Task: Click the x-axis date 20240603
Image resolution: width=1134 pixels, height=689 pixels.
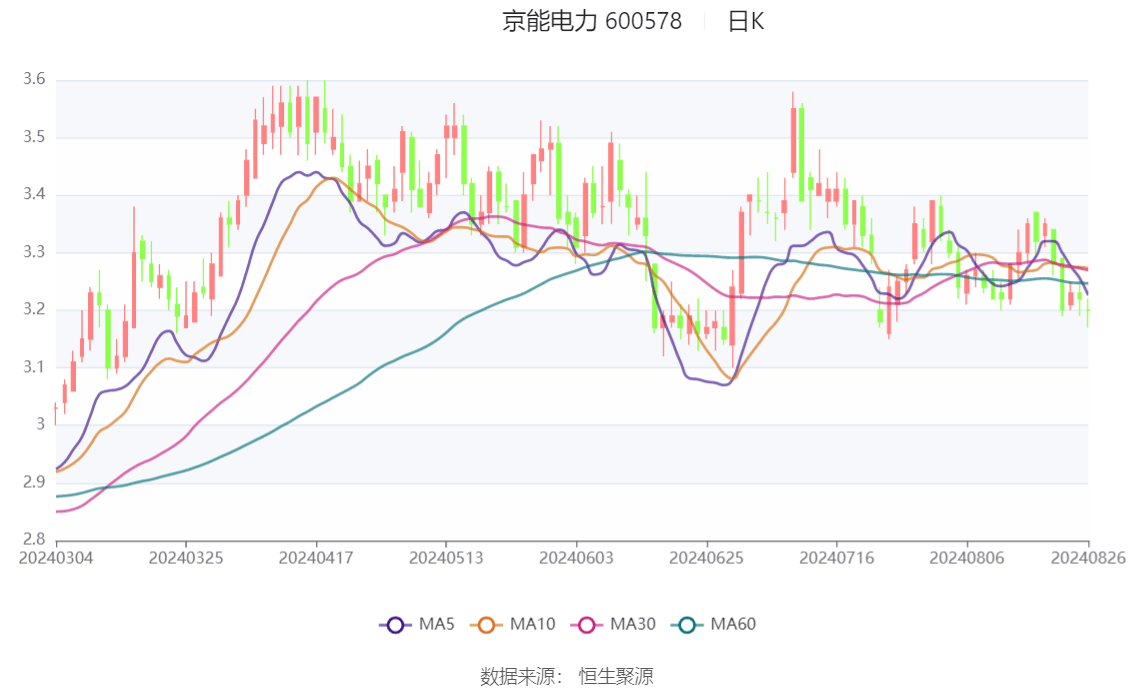Action: 576,558
